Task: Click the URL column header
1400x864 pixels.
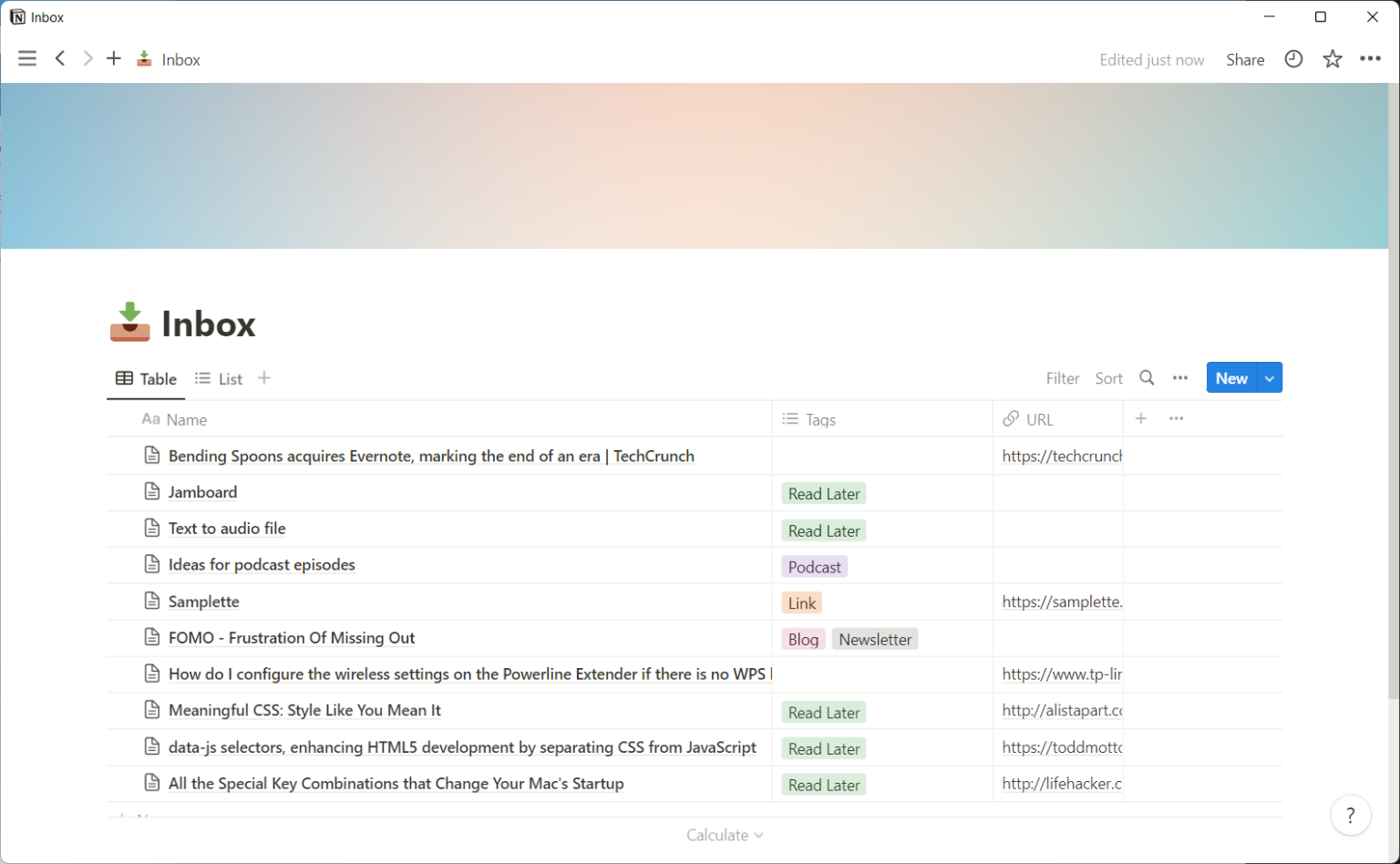Action: pyautogui.click(x=1058, y=419)
